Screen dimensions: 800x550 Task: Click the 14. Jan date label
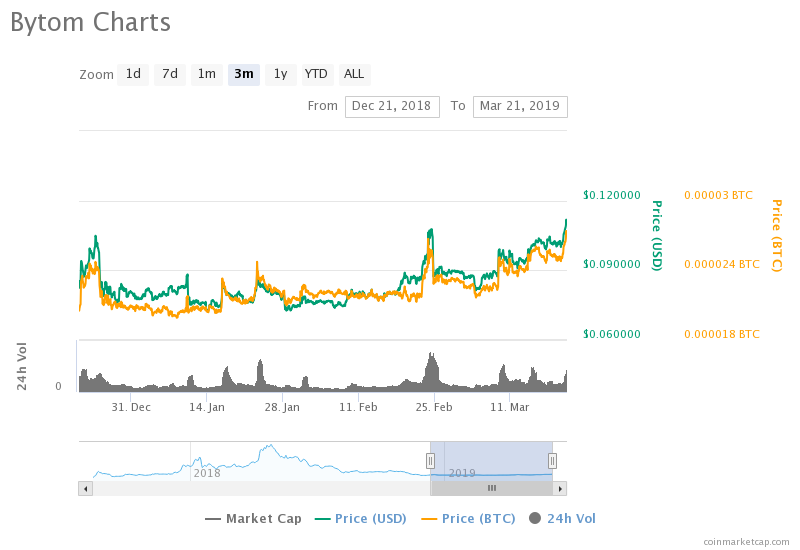207,407
